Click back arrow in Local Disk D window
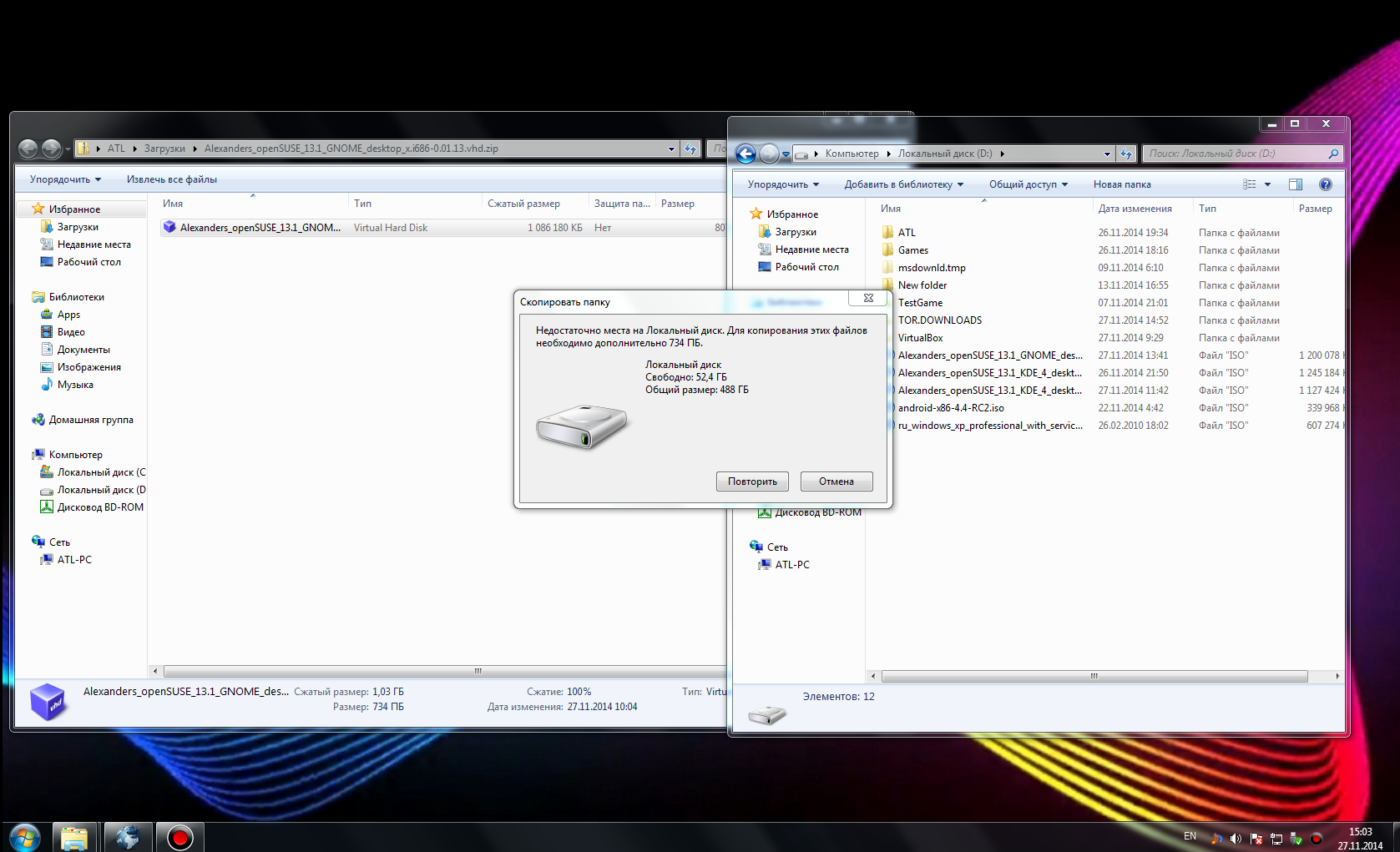The width and height of the screenshot is (1400, 852). tap(745, 154)
